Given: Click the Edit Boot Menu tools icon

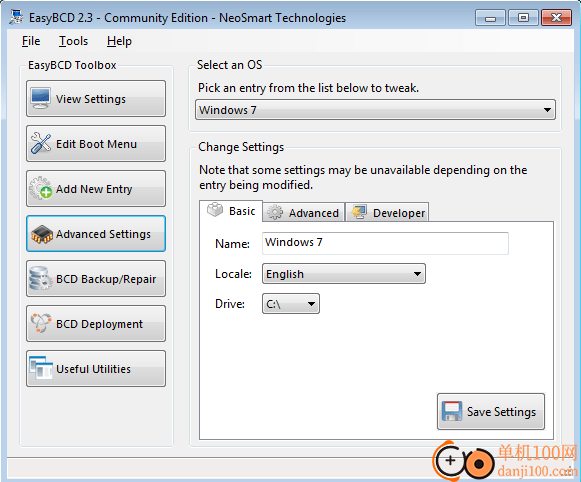Looking at the screenshot, I should tap(41, 143).
